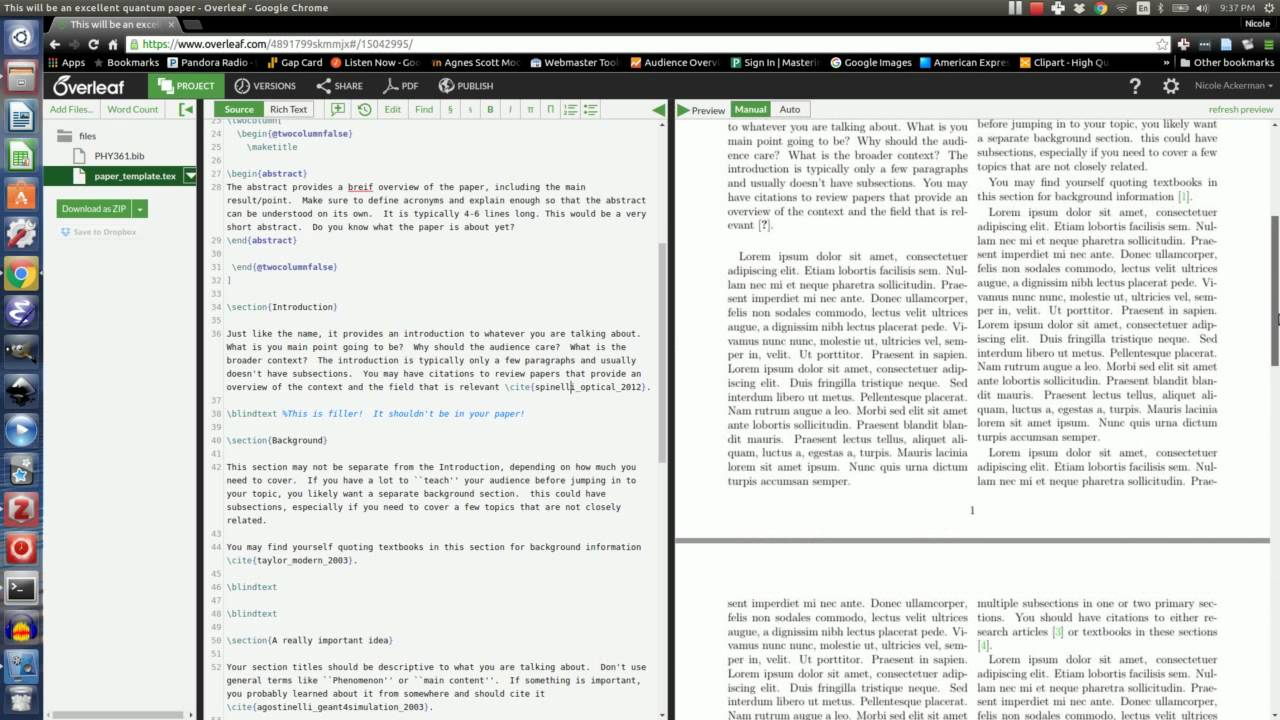Insert bulleted list
Viewport: 1280px width, 720px height.
(590, 109)
